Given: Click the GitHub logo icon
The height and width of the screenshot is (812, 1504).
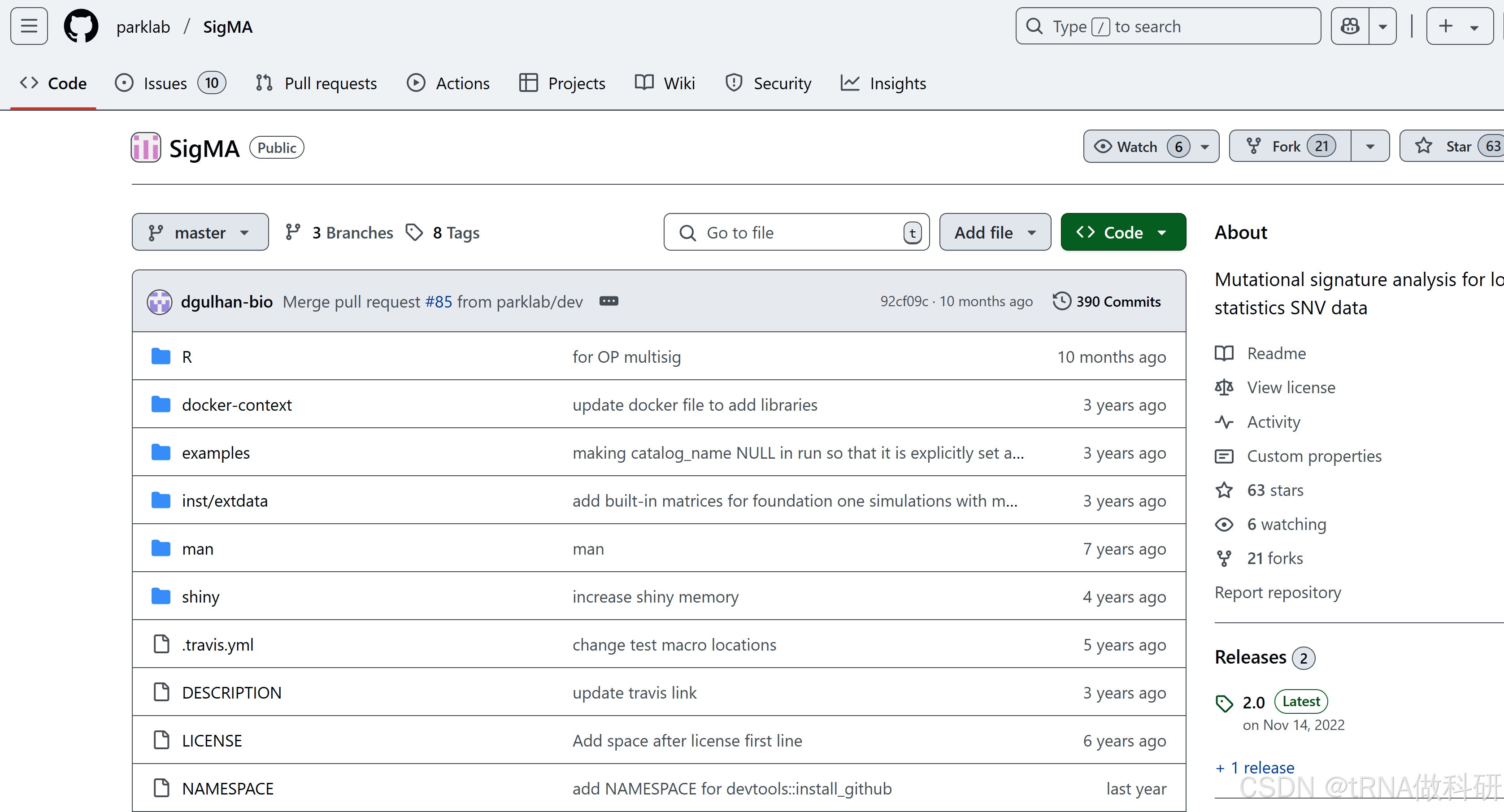Looking at the screenshot, I should [81, 26].
